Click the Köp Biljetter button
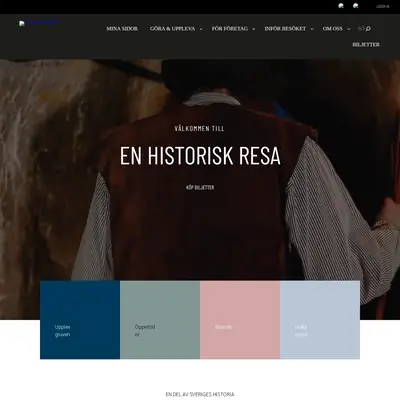This screenshot has height=400, width=400. (200, 187)
